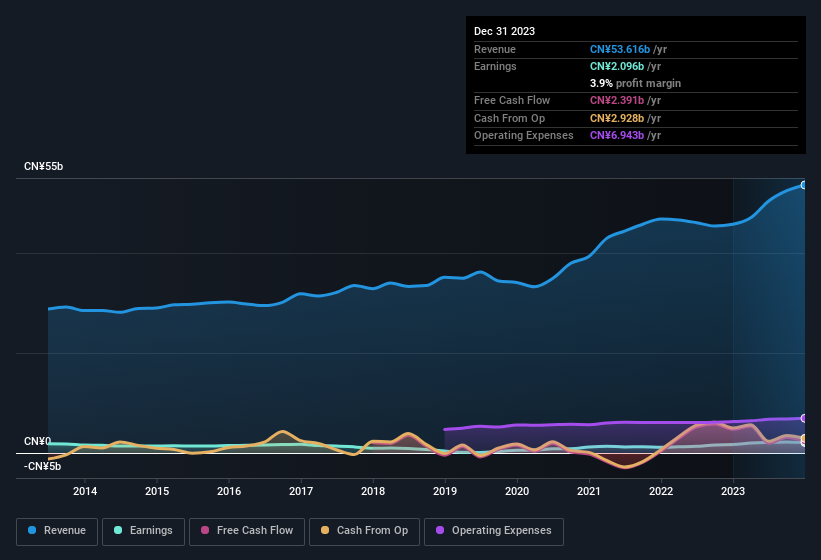Click the 2019 year label on the axis
The width and height of the screenshot is (821, 560).
(x=445, y=491)
